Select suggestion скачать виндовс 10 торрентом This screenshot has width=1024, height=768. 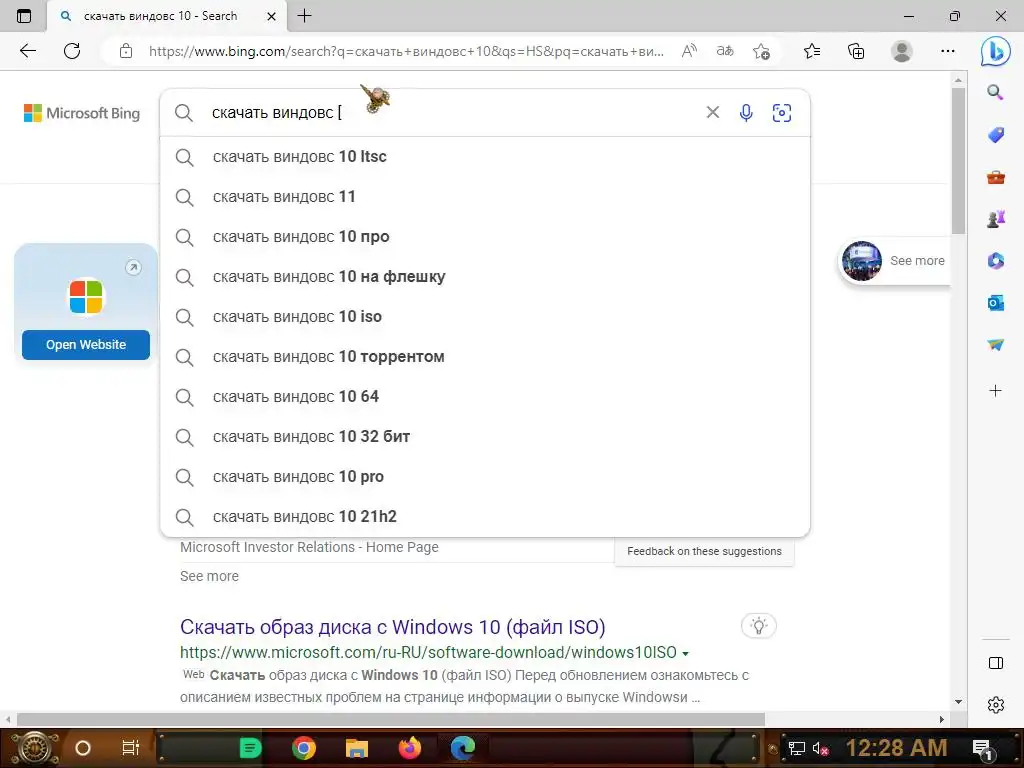click(485, 357)
